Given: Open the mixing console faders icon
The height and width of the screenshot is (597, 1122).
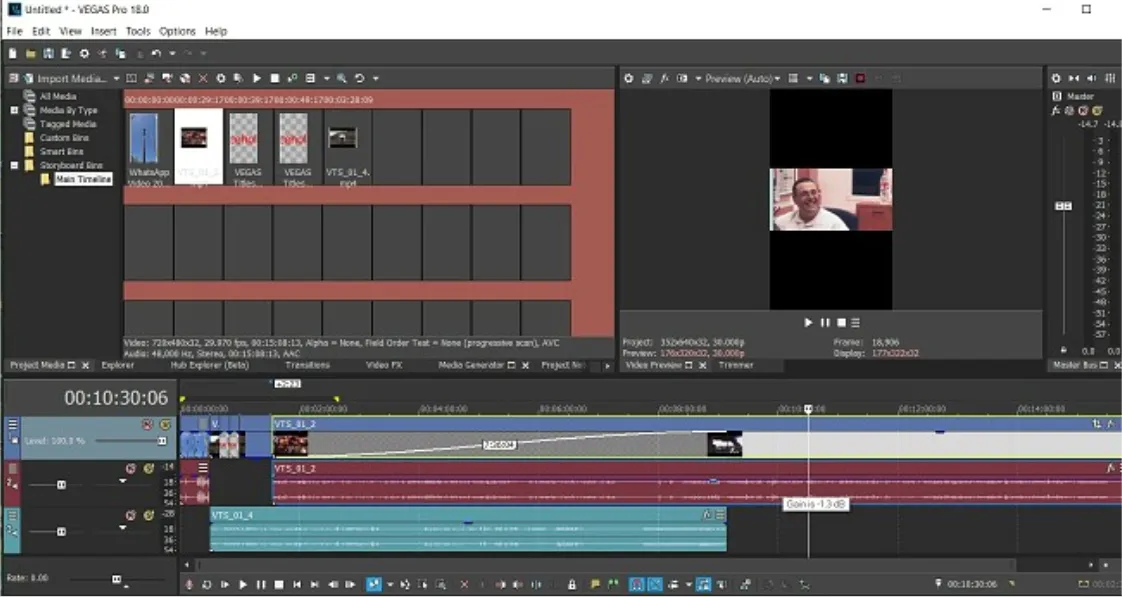Looking at the screenshot, I should 1111,78.
